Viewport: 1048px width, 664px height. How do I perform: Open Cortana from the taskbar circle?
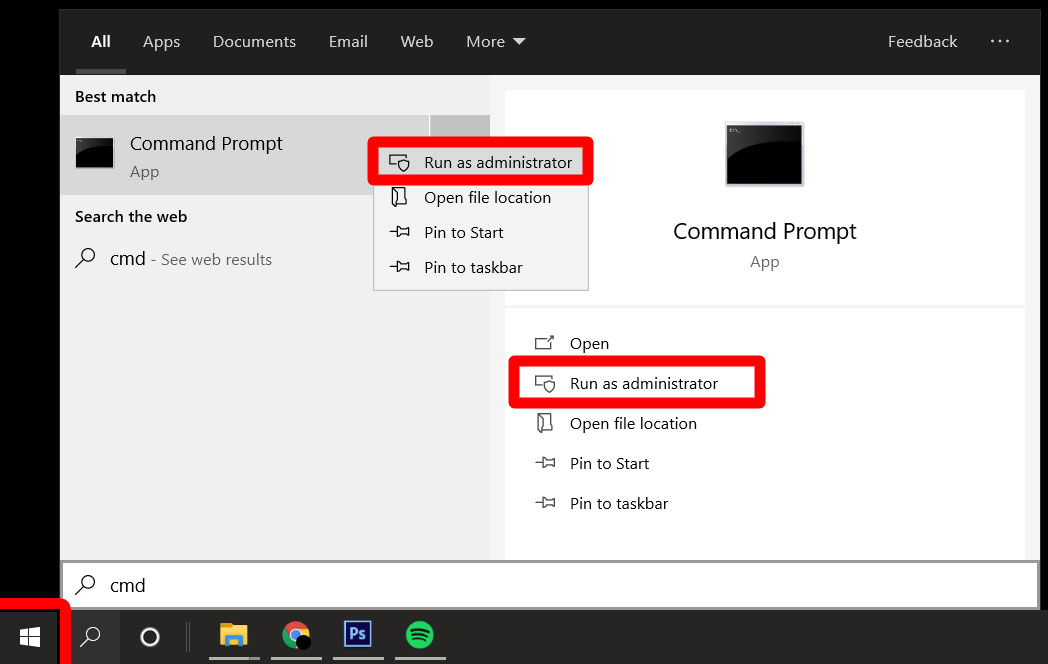[150, 636]
